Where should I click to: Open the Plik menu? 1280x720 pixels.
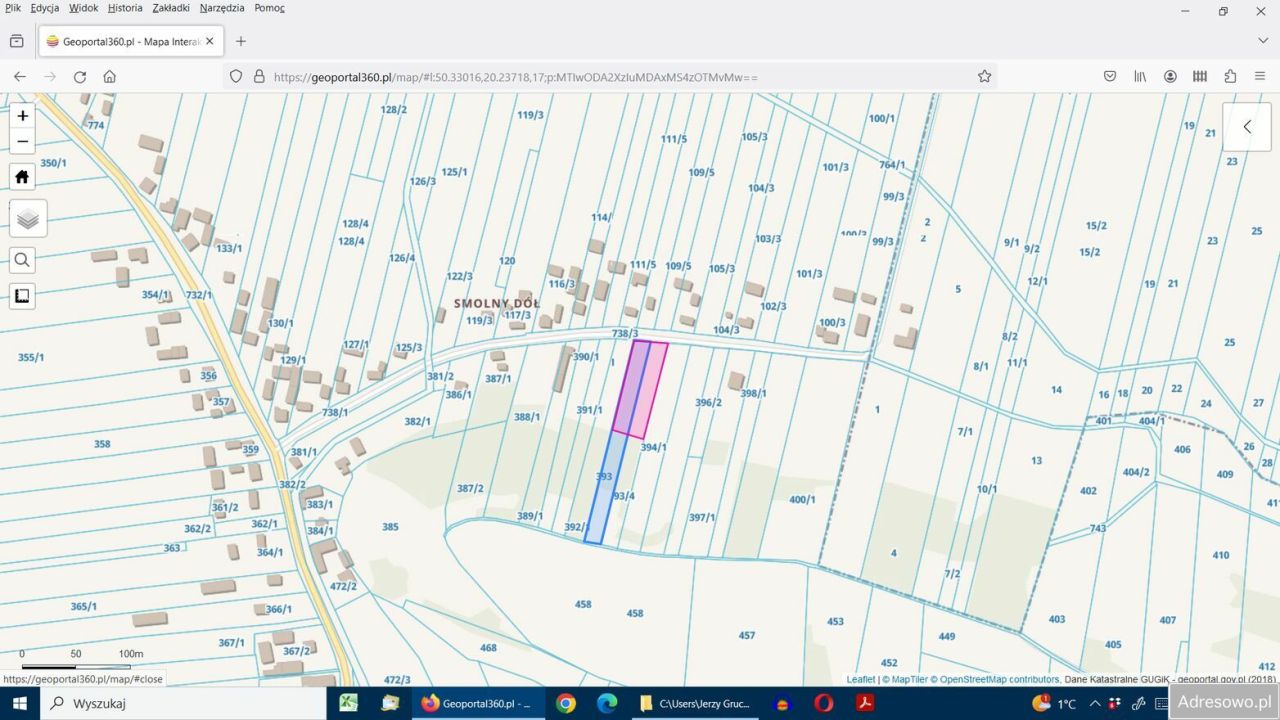13,8
